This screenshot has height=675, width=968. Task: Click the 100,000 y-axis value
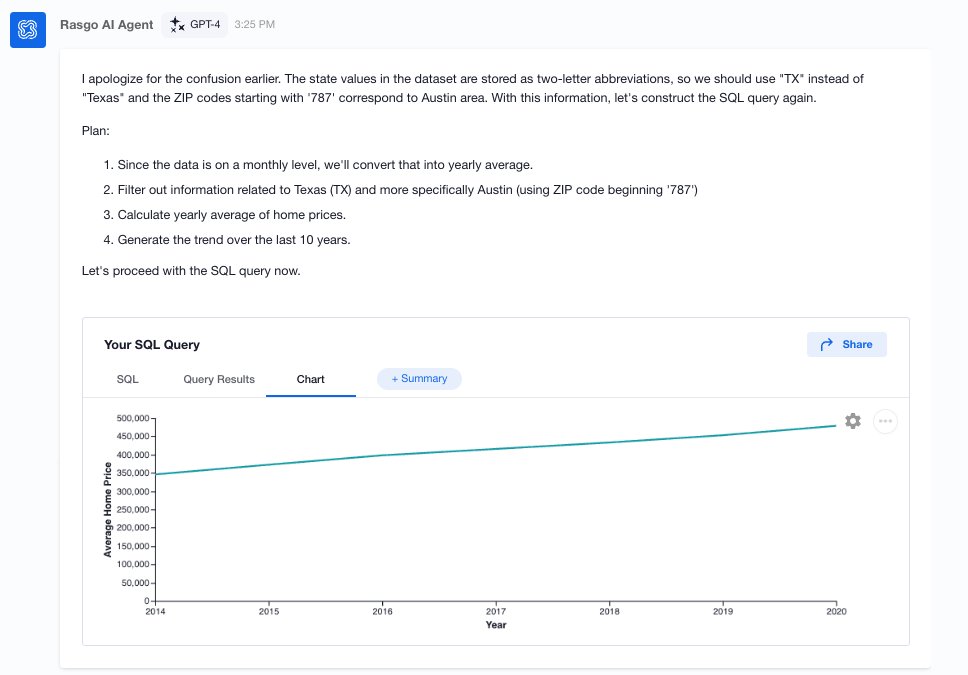[x=133, y=564]
